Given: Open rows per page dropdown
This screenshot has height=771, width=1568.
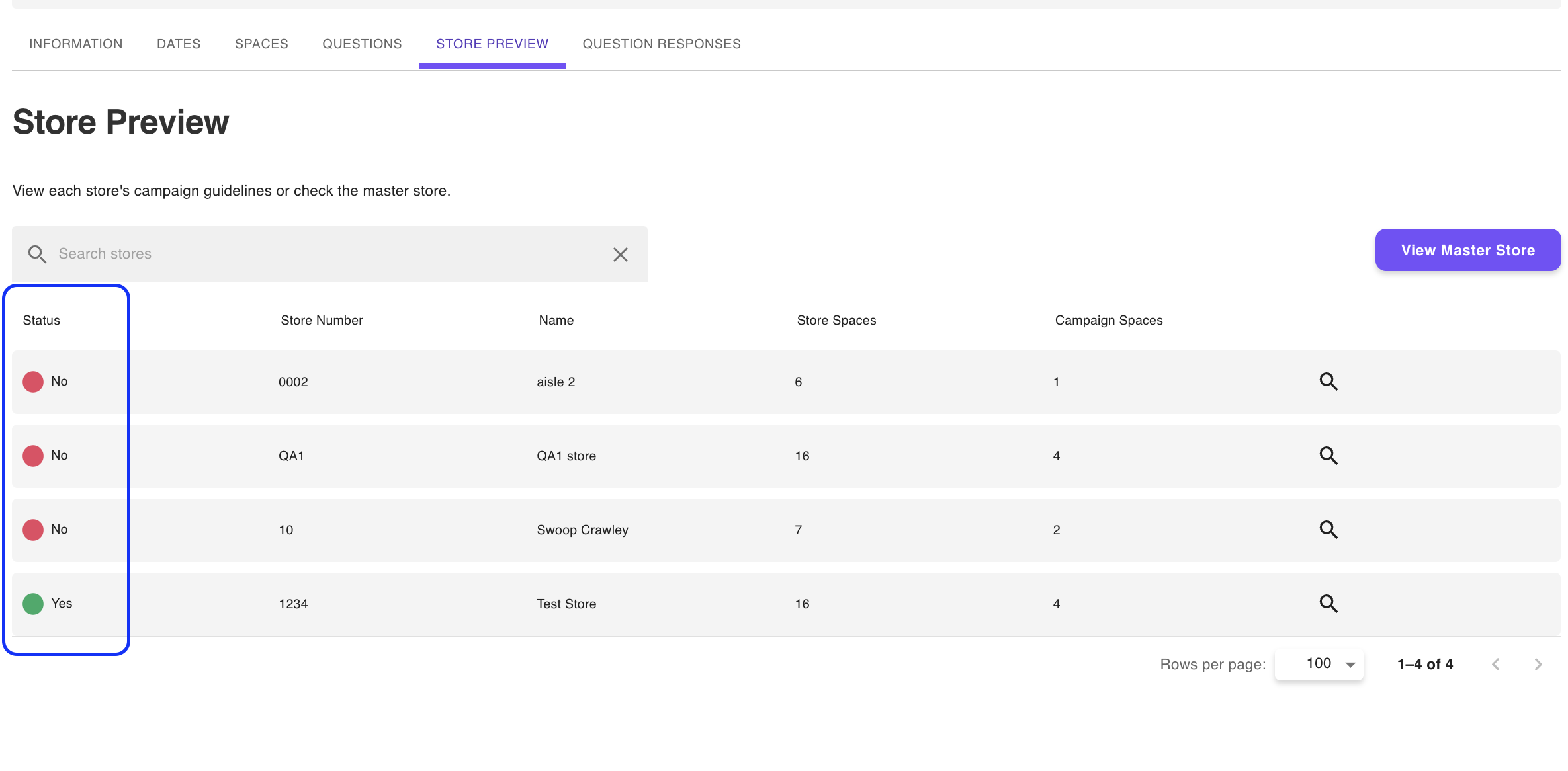Looking at the screenshot, I should (x=1330, y=664).
